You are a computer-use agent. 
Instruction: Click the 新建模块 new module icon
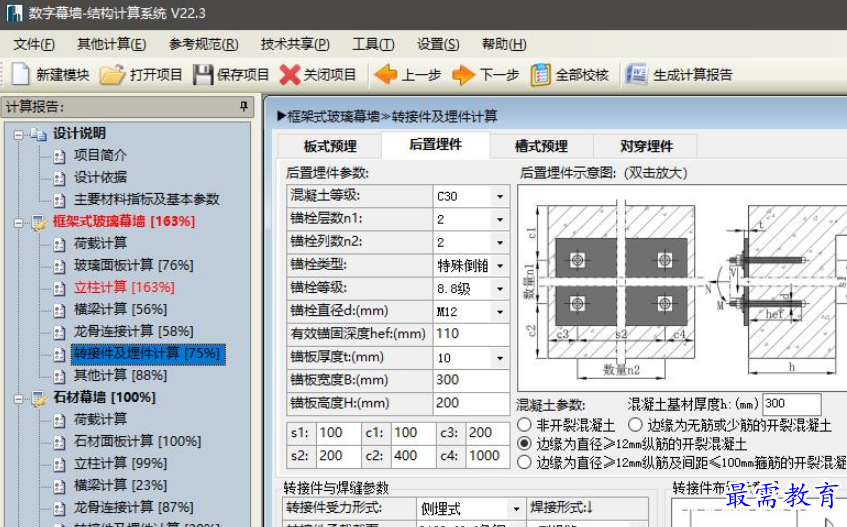pos(21,74)
